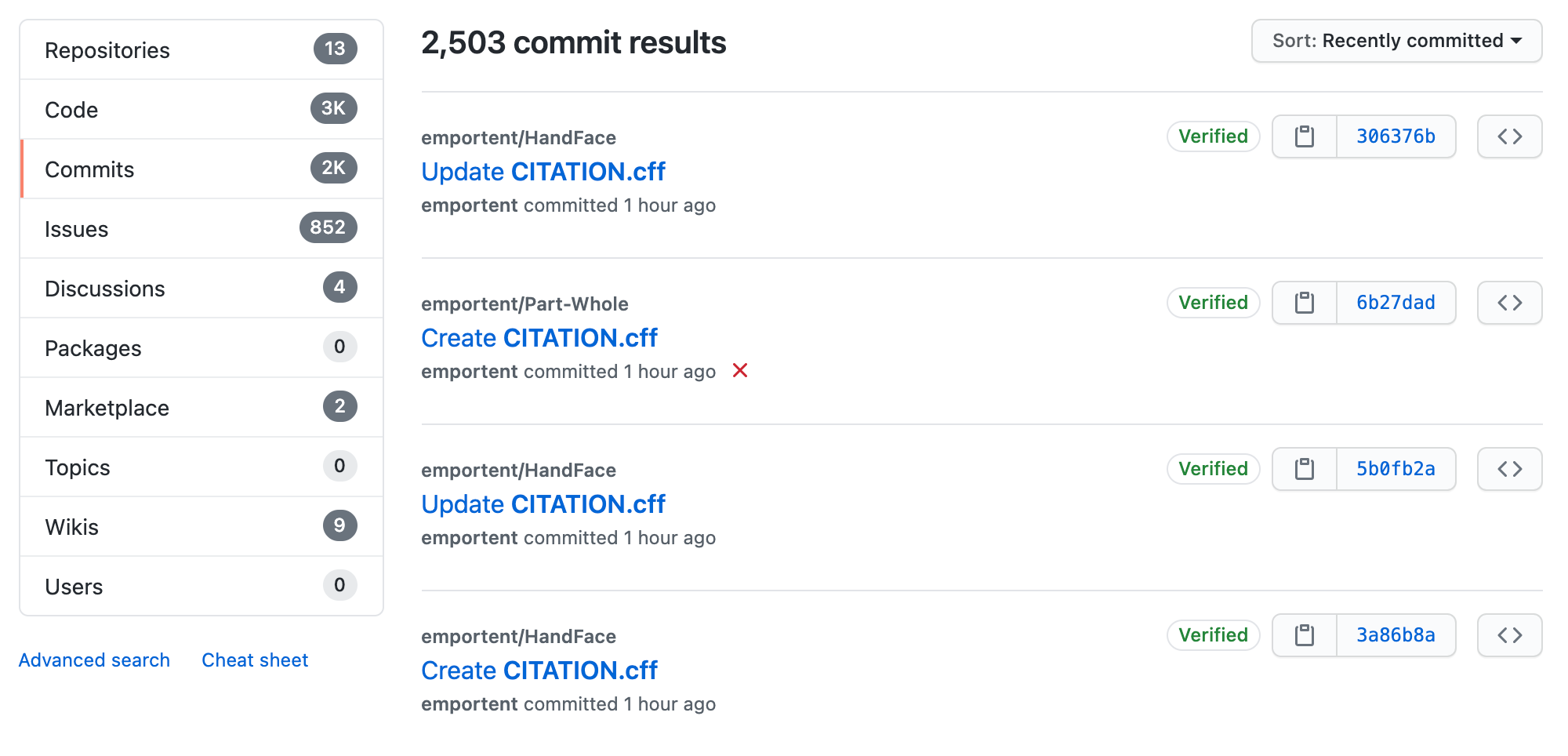Image resolution: width=1568 pixels, height=756 pixels.
Task: Open the Create CITATION.cff commit in Part-Whole
Action: pyautogui.click(x=539, y=338)
